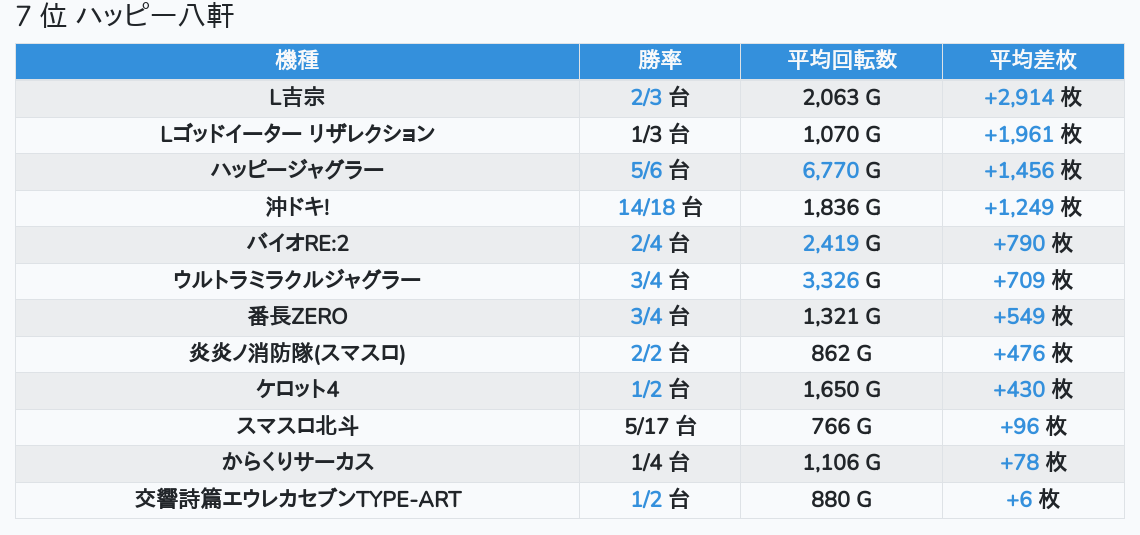The width and height of the screenshot is (1140, 535).
Task: Click the 7 位 ハッピー八軒 heading
Action: pyautogui.click(x=125, y=15)
